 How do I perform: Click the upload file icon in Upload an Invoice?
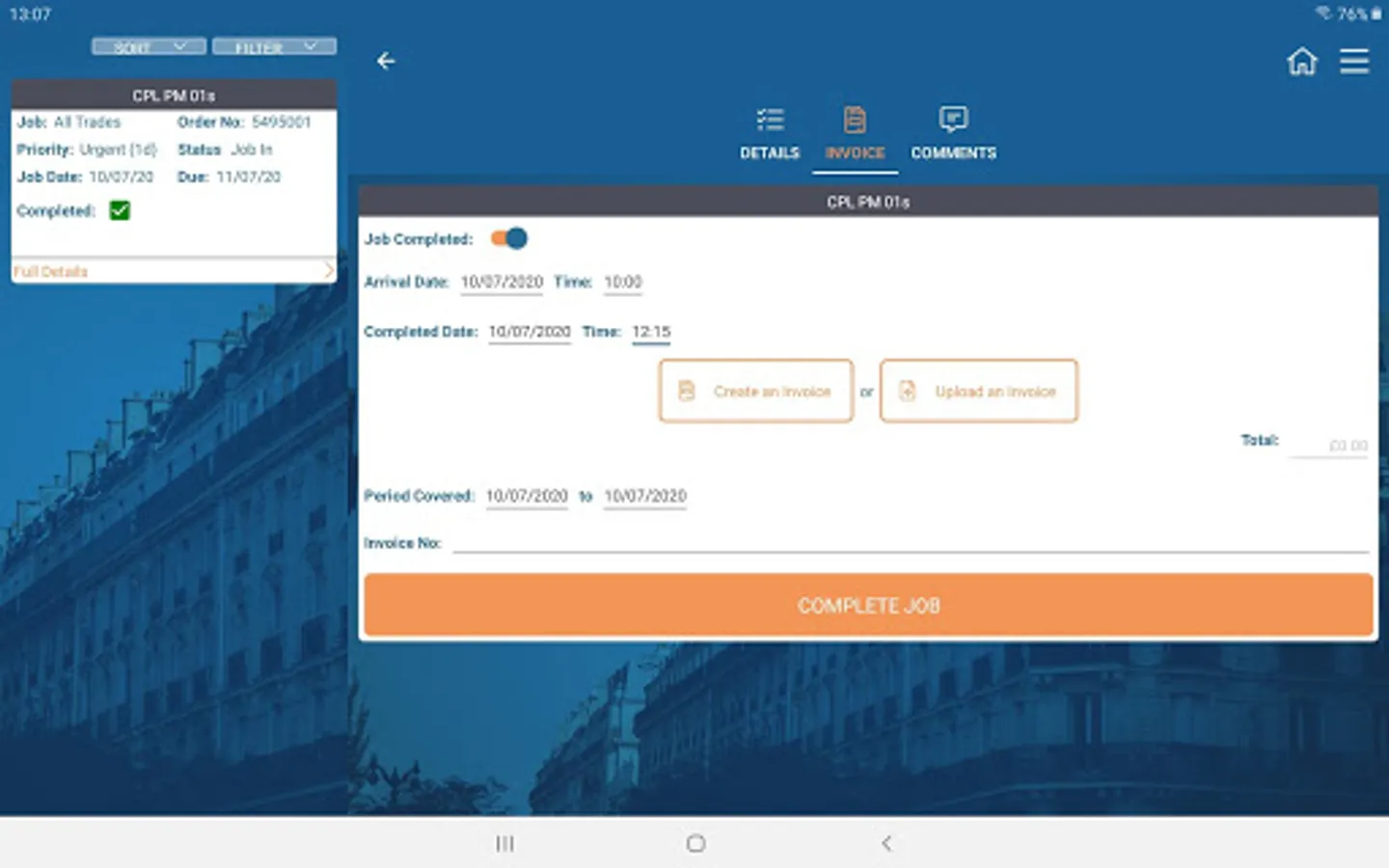click(907, 391)
